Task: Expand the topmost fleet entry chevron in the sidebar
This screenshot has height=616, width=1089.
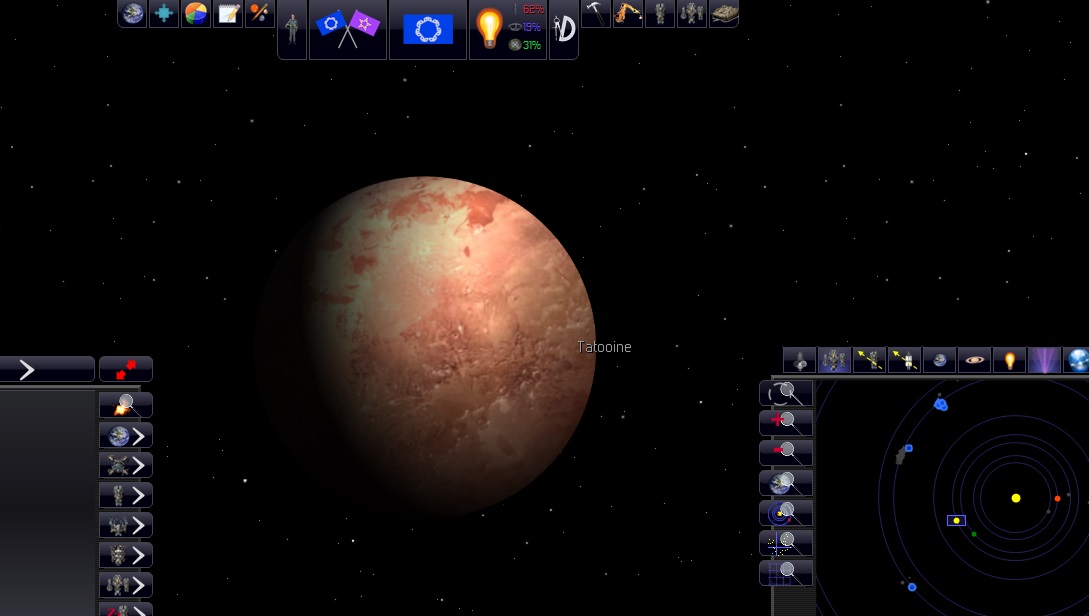Action: [x=137, y=465]
